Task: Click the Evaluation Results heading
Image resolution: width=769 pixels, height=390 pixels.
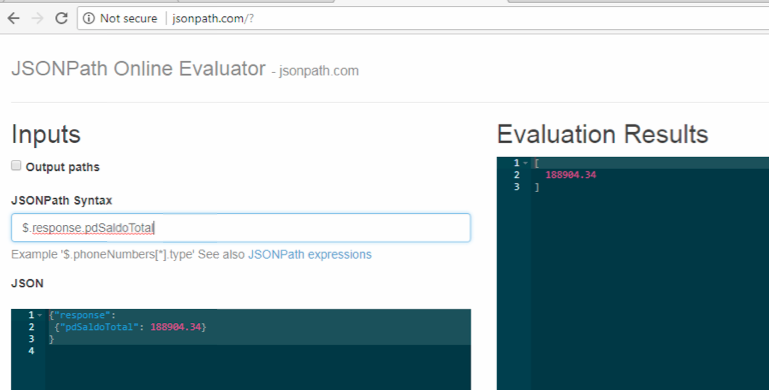Action: (x=602, y=134)
